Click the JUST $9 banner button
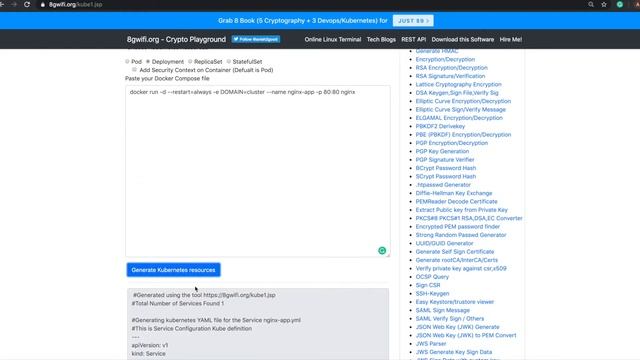 coord(413,20)
